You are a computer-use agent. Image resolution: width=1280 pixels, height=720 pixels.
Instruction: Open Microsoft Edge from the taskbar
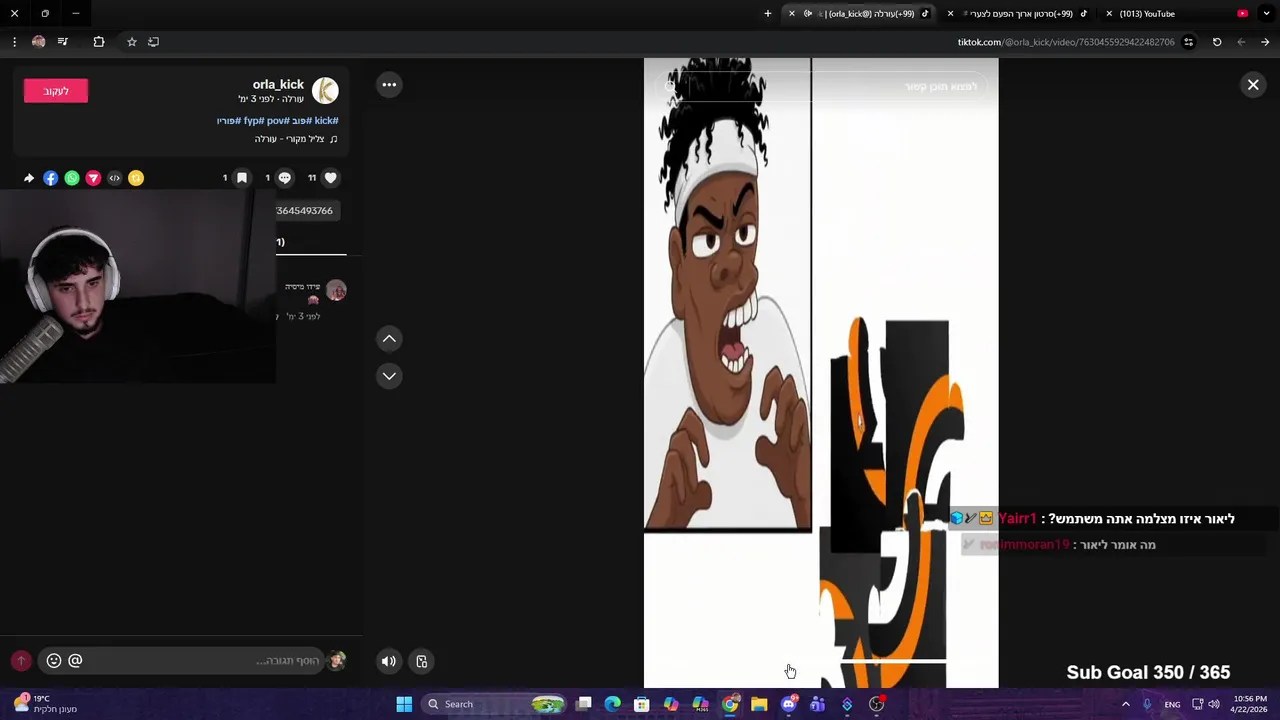612,704
